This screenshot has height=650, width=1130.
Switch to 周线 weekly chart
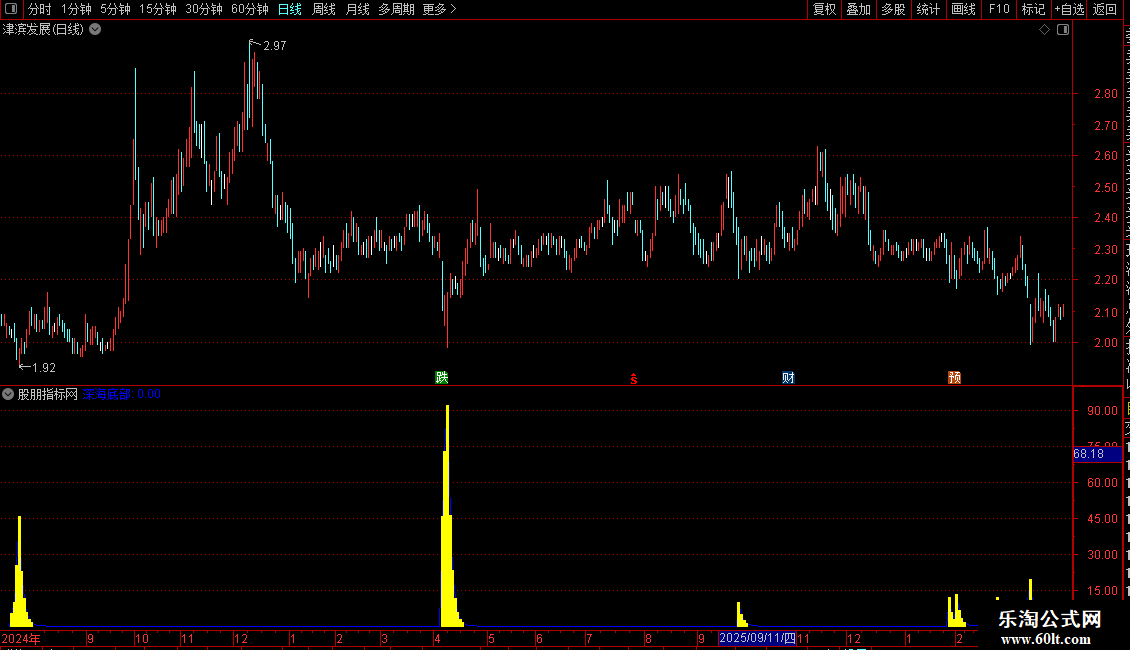pos(324,9)
